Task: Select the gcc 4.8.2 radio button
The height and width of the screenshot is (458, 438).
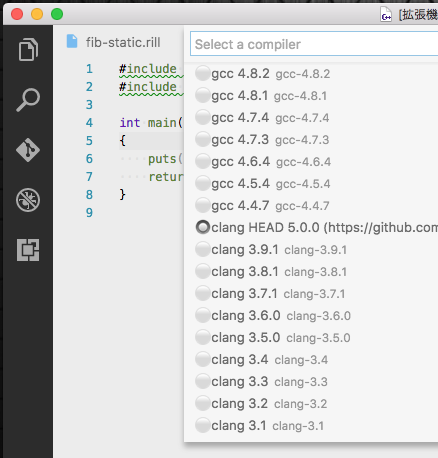Action: tap(203, 73)
